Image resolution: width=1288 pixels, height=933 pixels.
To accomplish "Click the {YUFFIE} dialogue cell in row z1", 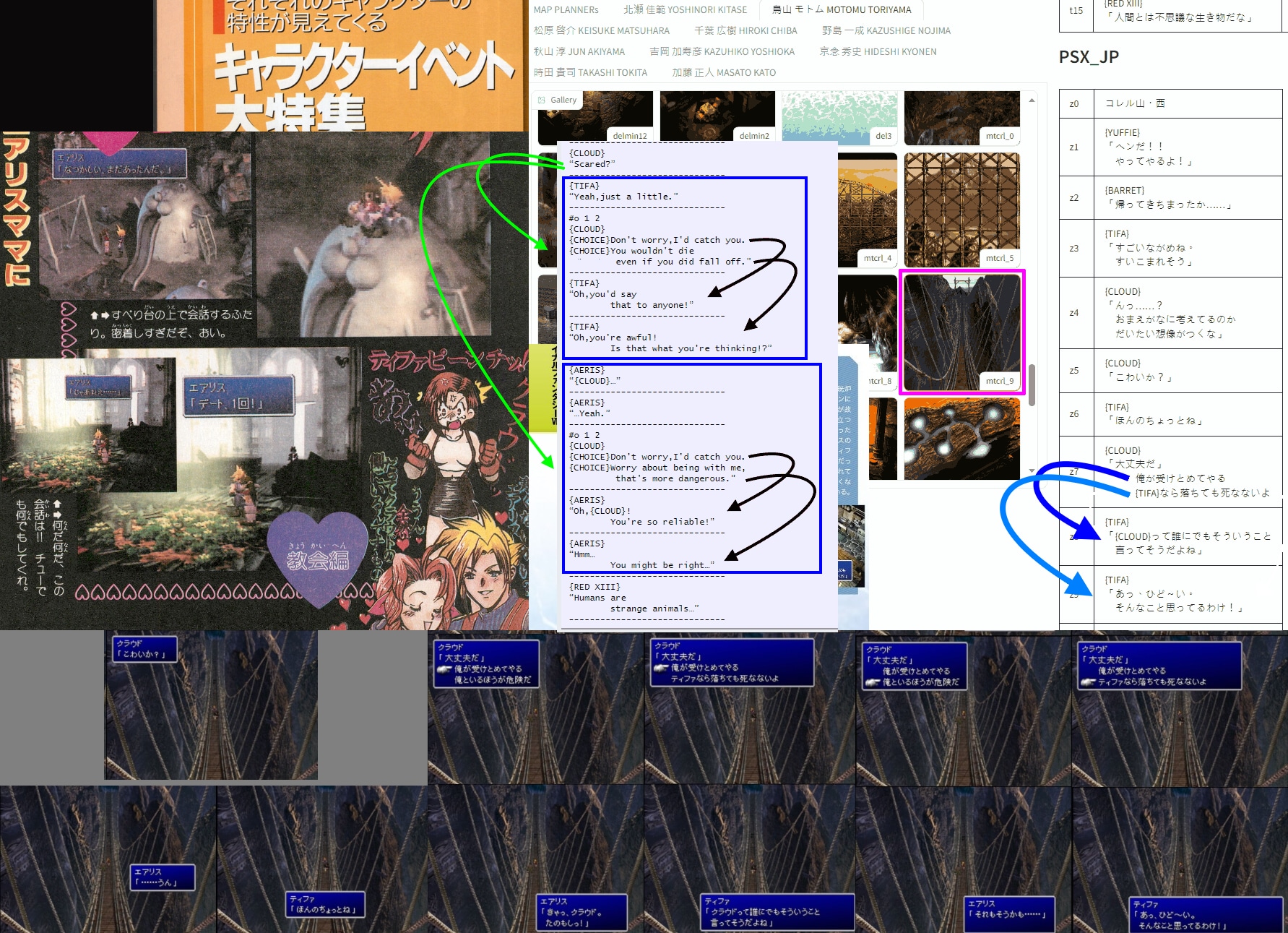I will click(x=1188, y=147).
